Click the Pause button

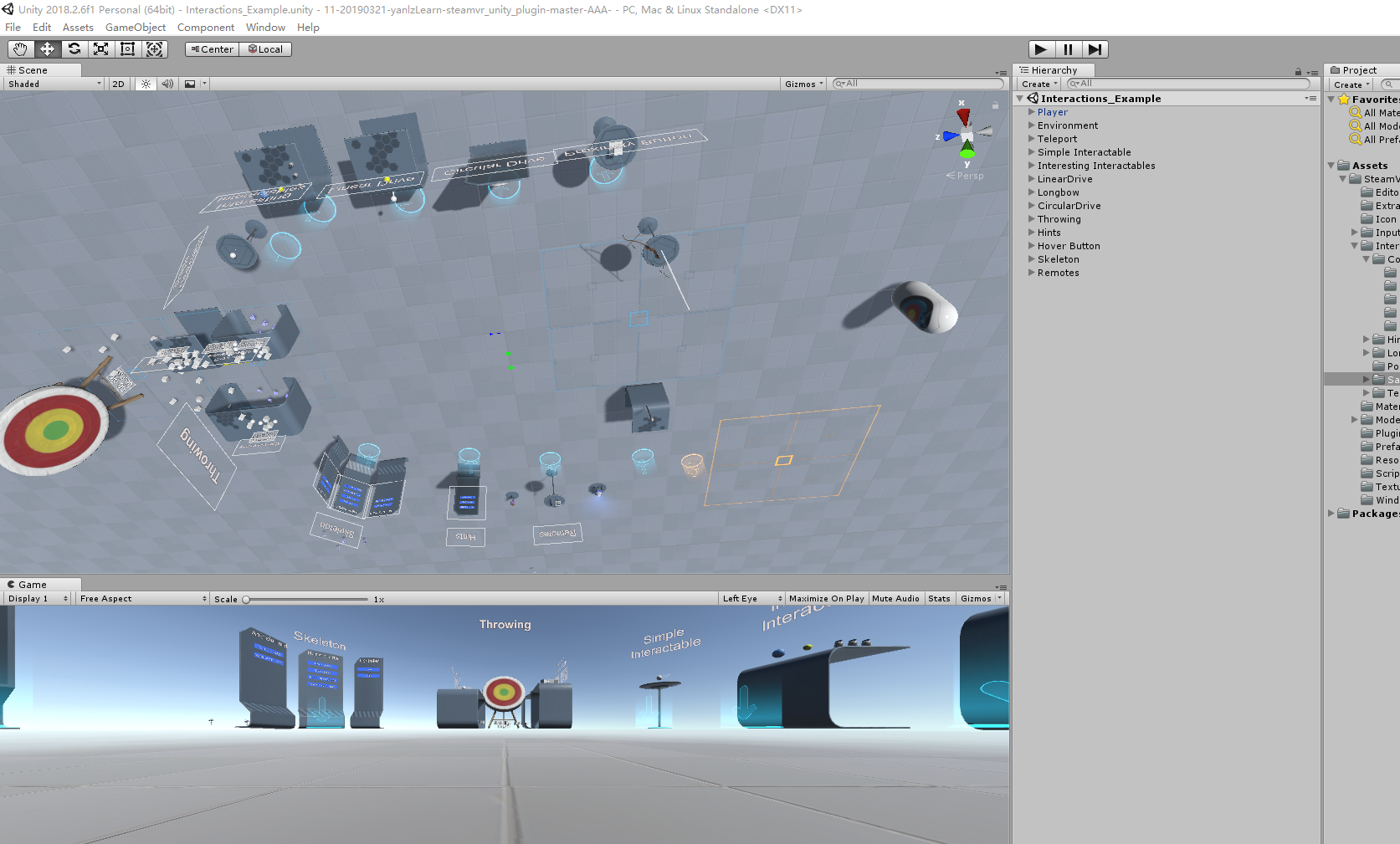click(x=1068, y=49)
